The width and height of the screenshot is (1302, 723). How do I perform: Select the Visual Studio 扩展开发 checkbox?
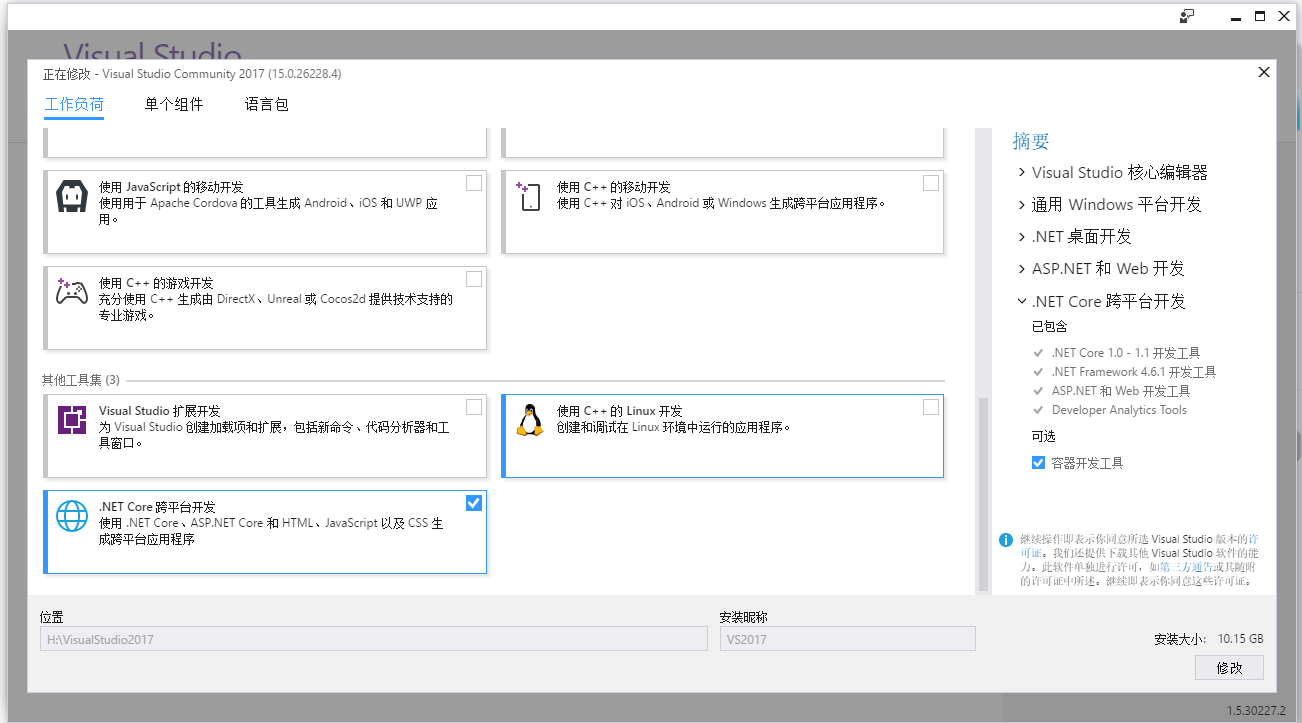[x=474, y=407]
